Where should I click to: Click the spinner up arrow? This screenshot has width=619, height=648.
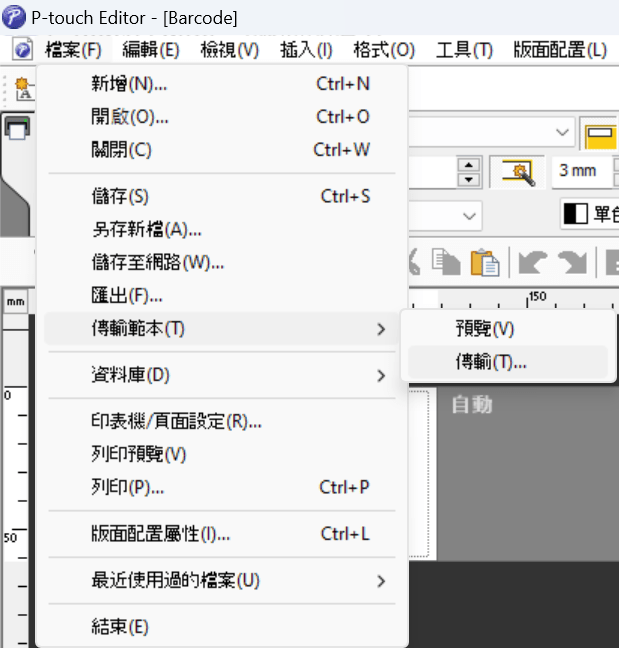click(x=469, y=165)
